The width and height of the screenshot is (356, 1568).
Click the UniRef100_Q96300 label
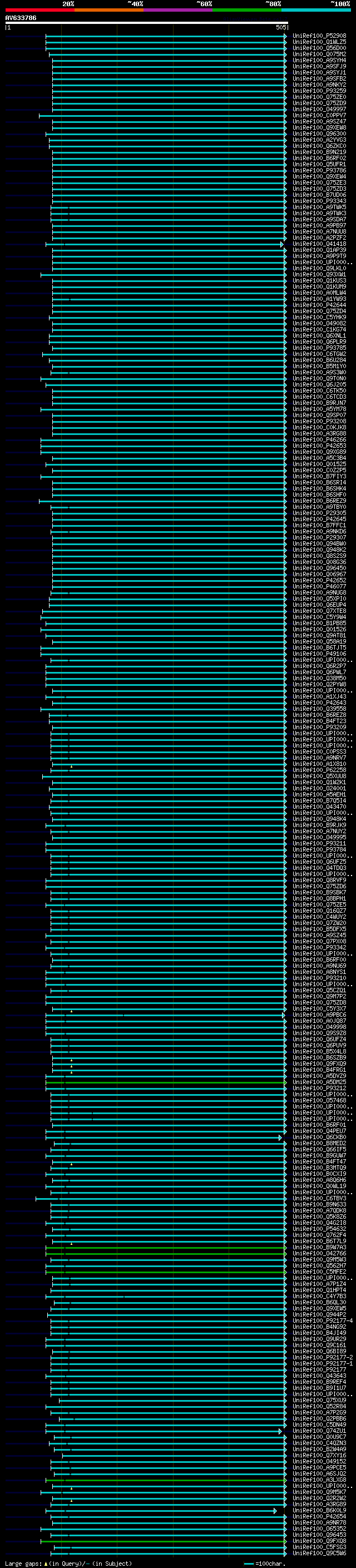click(x=319, y=134)
